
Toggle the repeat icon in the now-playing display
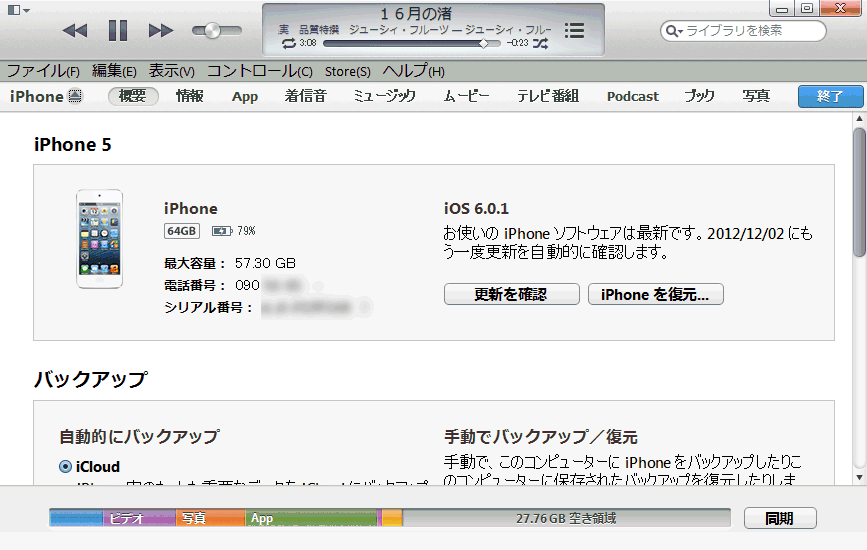(289, 44)
